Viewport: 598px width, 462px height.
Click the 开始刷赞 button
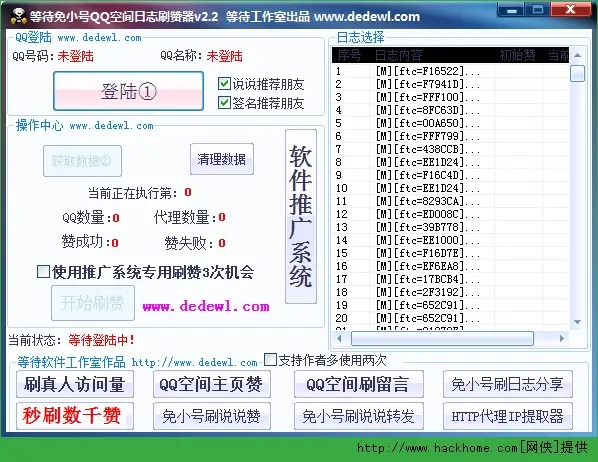coord(93,303)
